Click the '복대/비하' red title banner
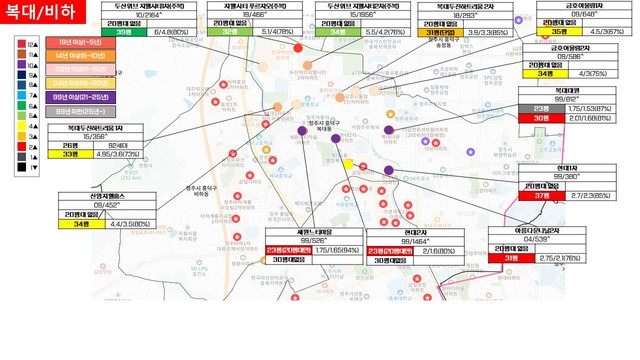This screenshot has width=640, height=360. 43,12
